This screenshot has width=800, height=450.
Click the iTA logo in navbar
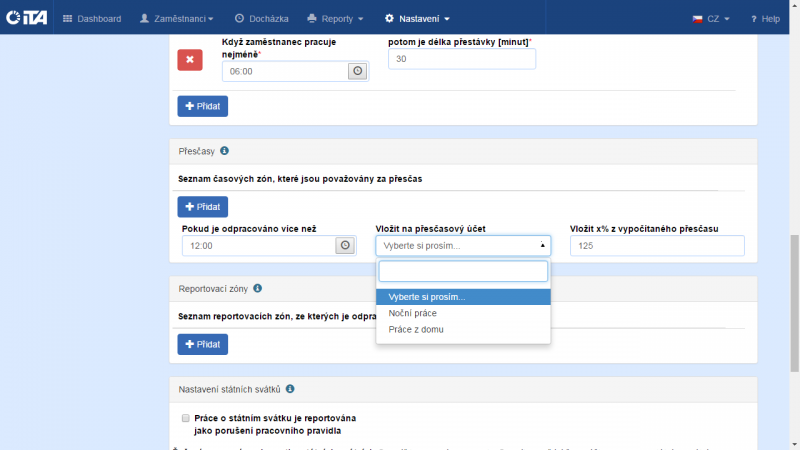(x=25, y=18)
